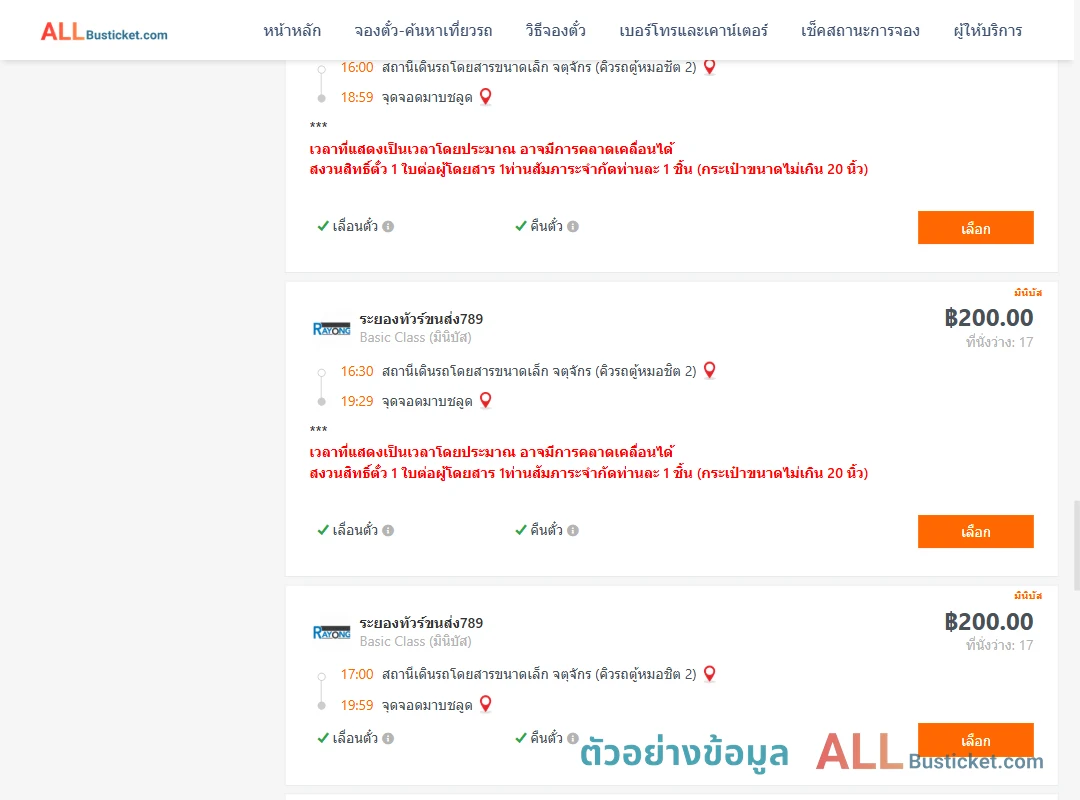Open ผู้ให้บริการ menu item
Screen dimensions: 1080x800
988,31
